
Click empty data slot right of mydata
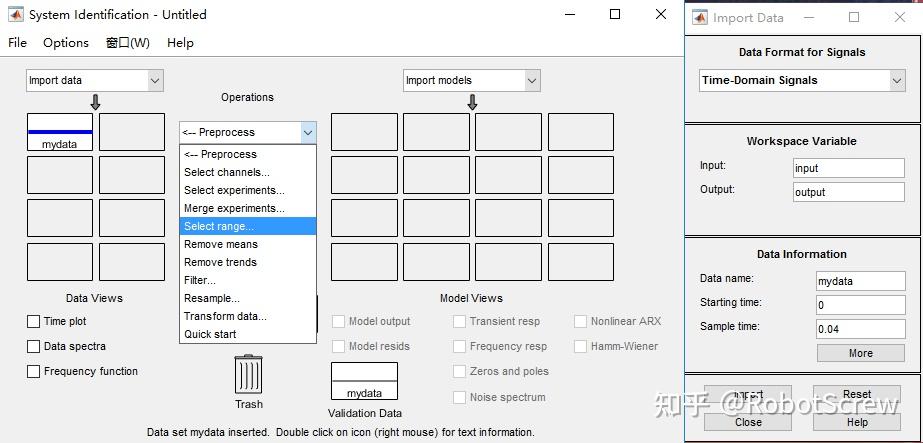pos(132,132)
